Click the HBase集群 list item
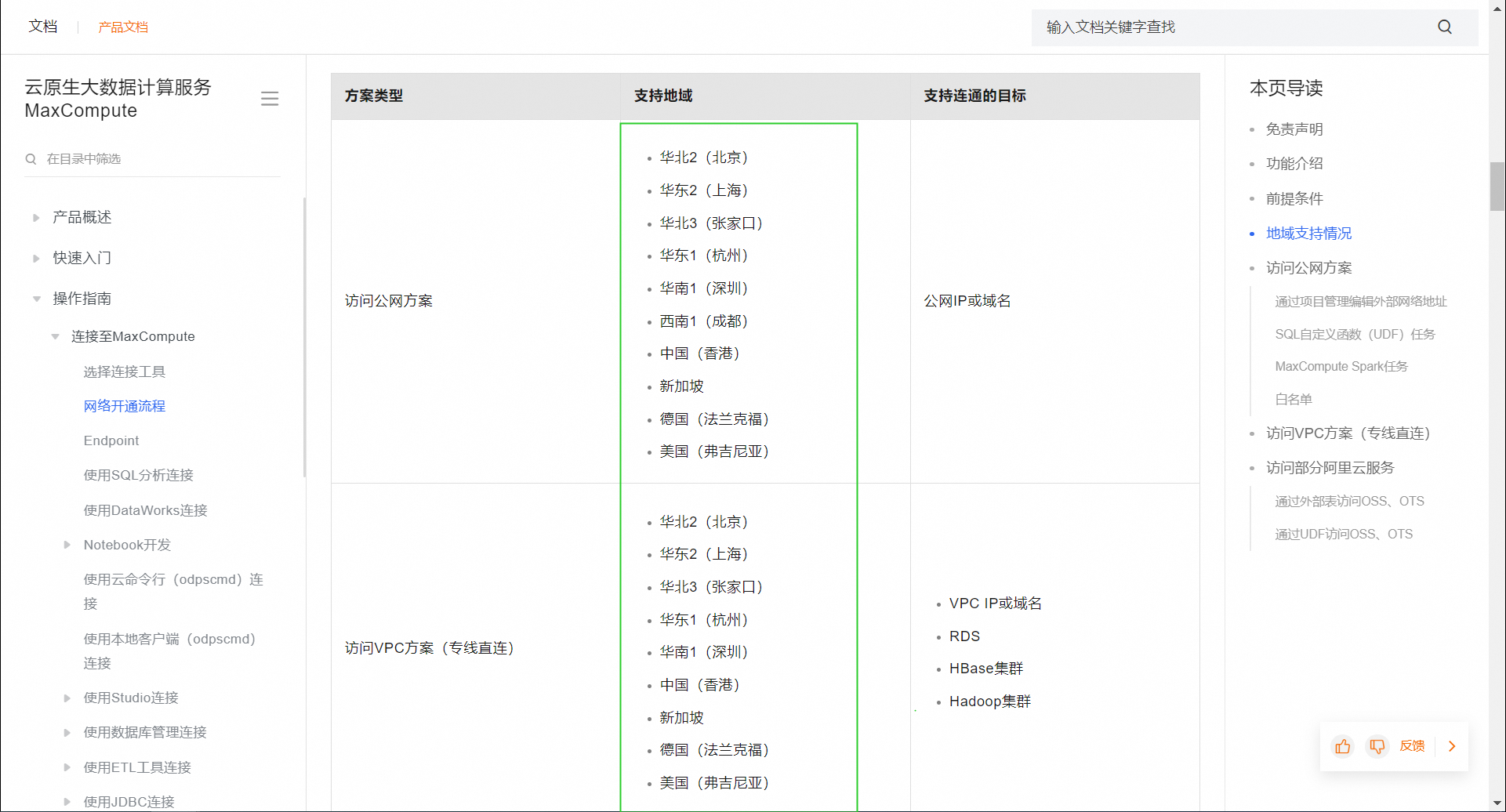Viewport: 1506px width, 812px height. point(986,669)
